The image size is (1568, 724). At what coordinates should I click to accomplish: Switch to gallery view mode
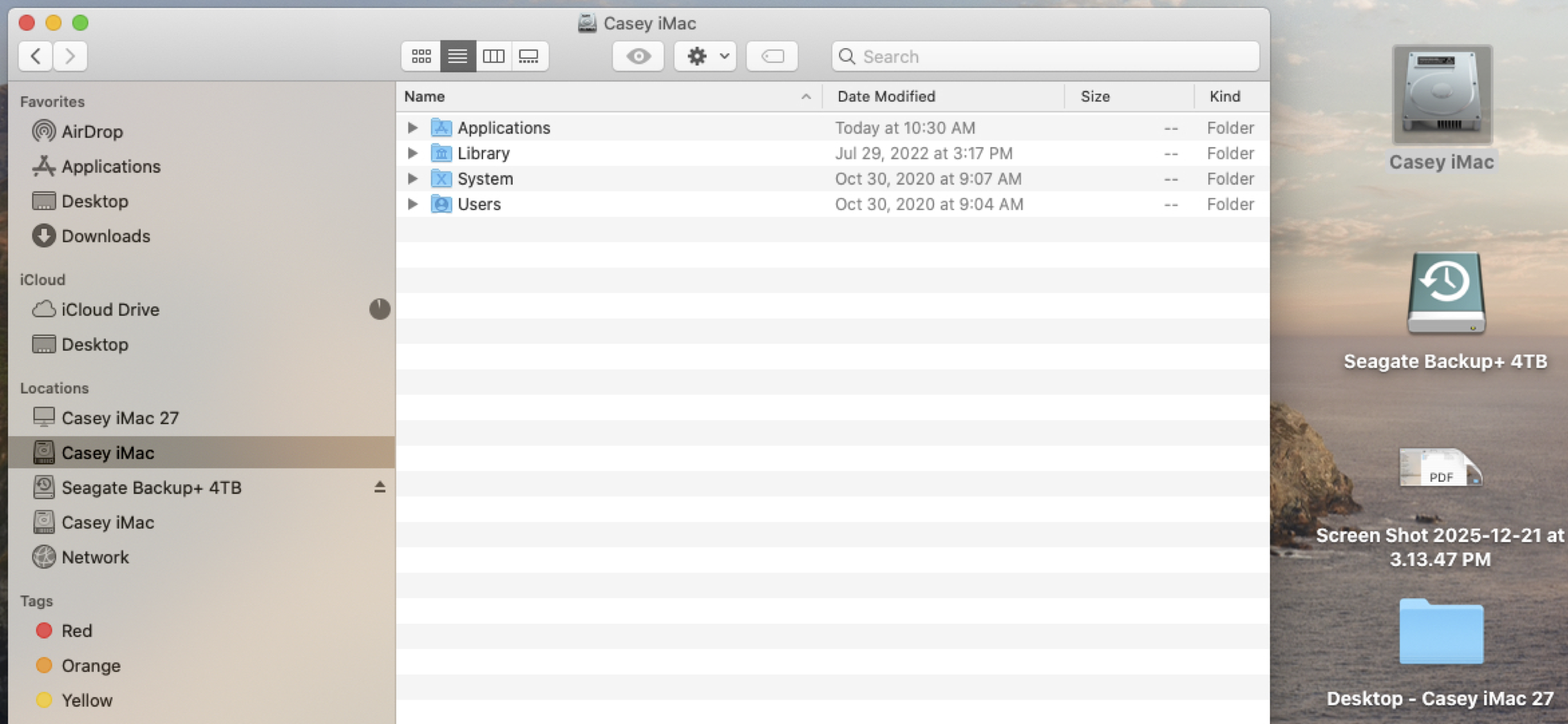(x=529, y=57)
